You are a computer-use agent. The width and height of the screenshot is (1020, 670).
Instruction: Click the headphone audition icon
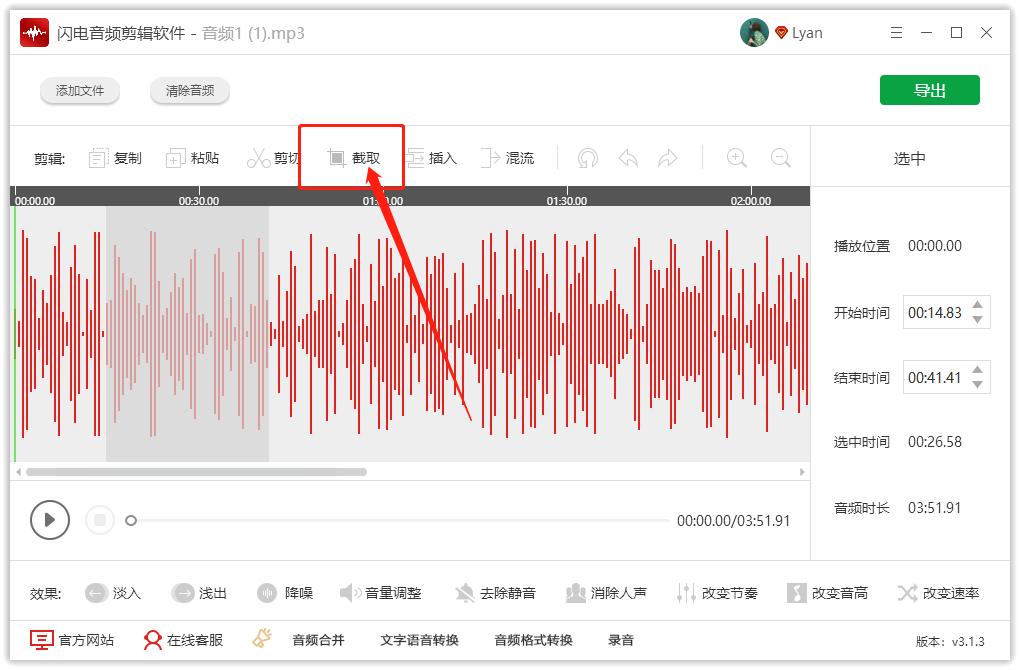point(587,157)
